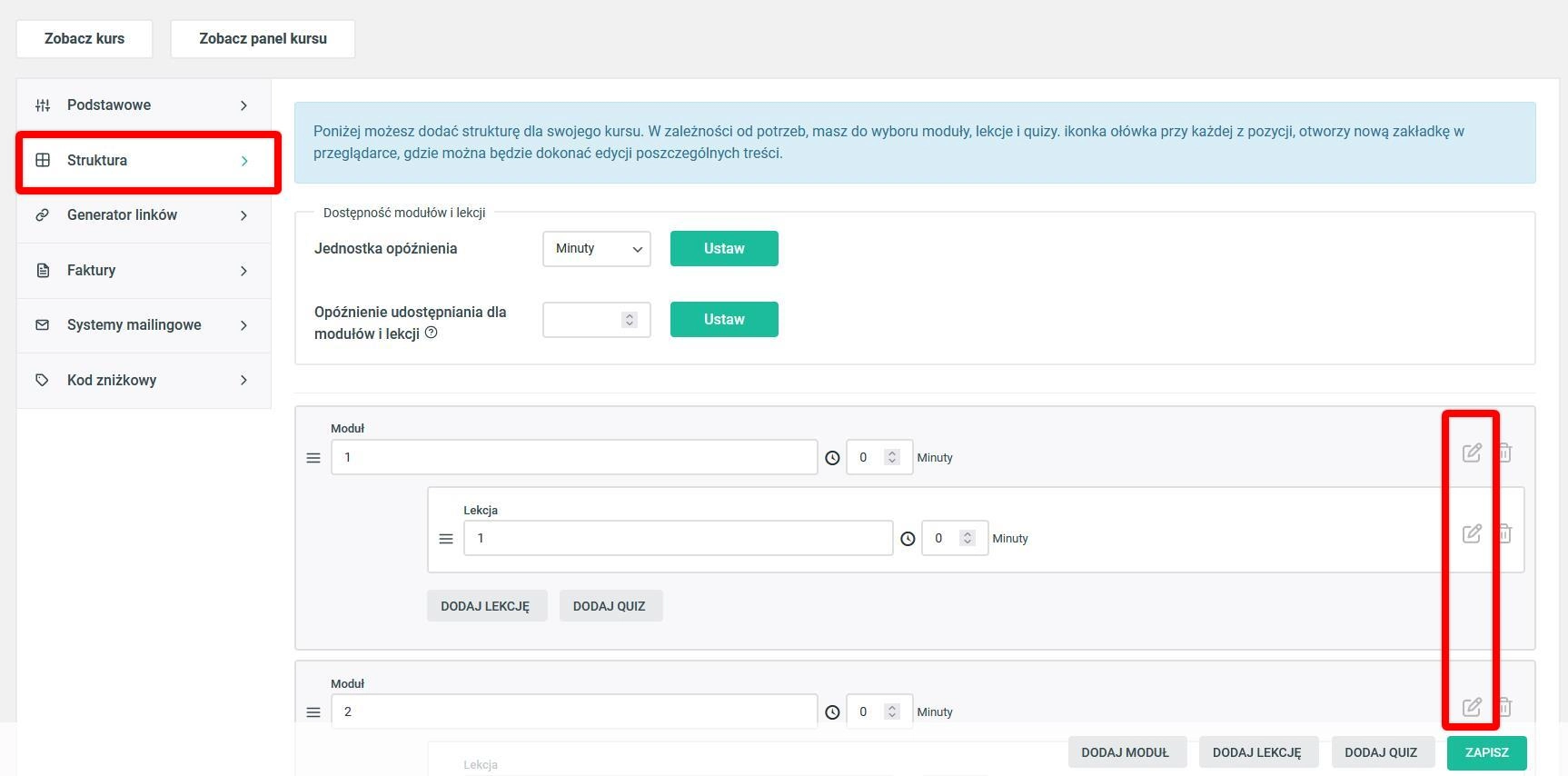The width and height of the screenshot is (1568, 776).
Task: Click the help icon beside Opóźnienie udostępniania
Action: (x=432, y=333)
